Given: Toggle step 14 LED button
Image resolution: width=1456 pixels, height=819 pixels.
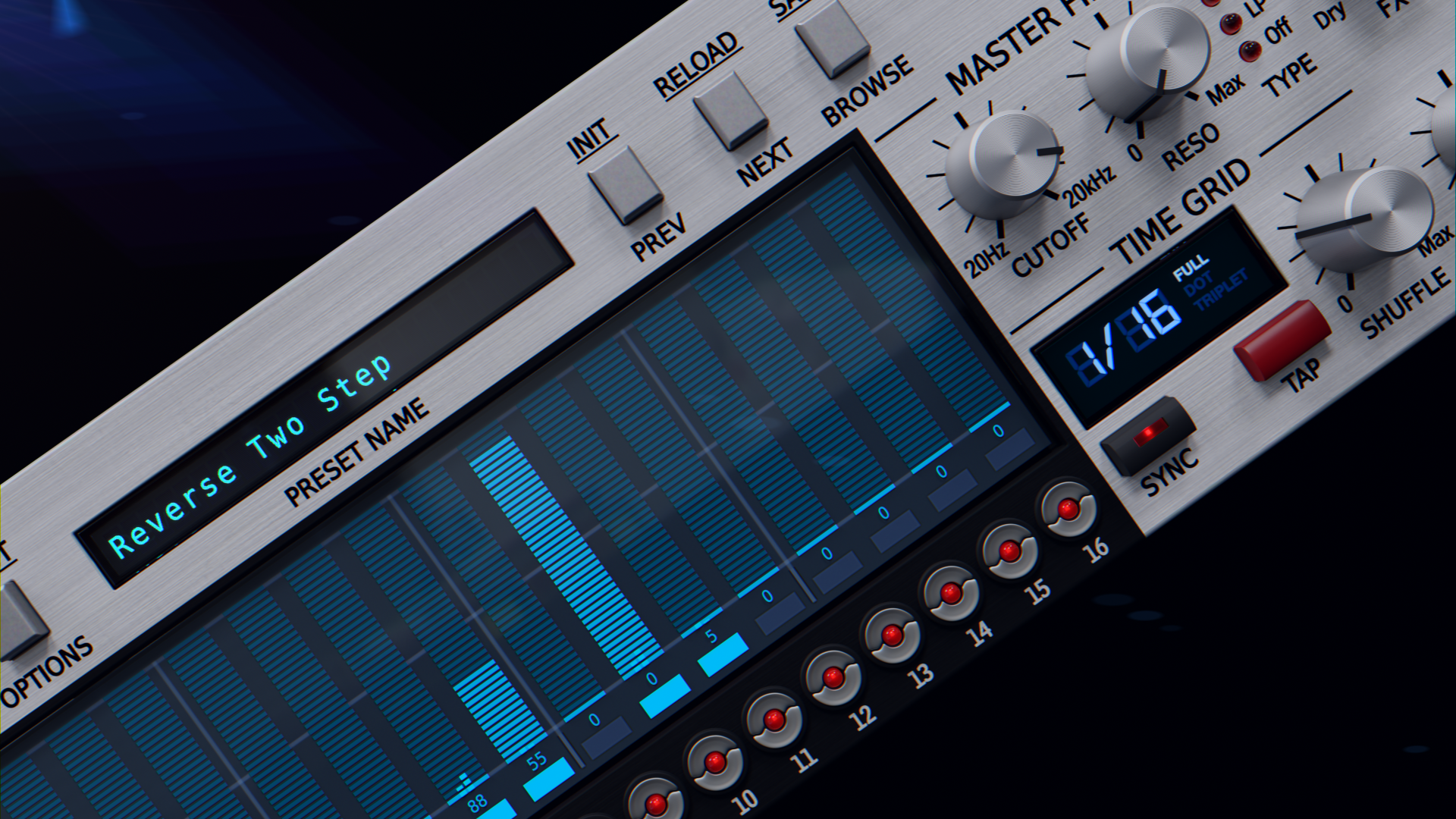Looking at the screenshot, I should click(950, 593).
